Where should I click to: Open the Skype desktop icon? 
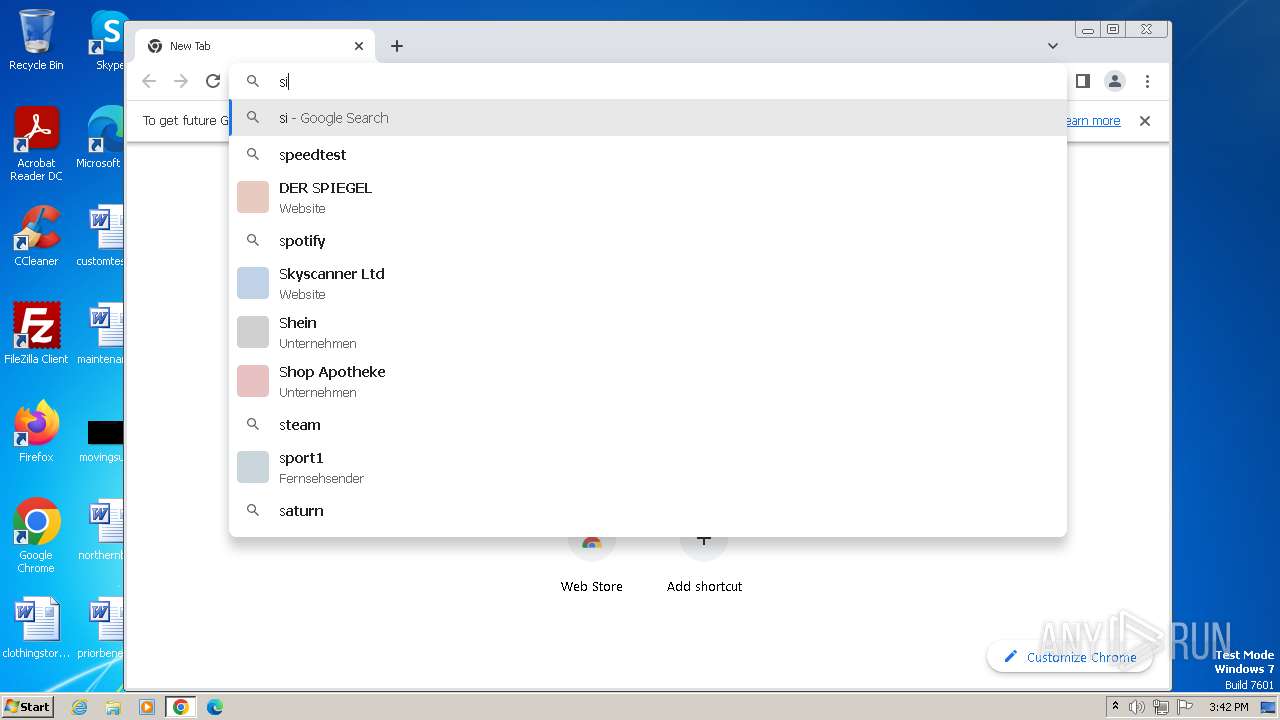[x=108, y=40]
